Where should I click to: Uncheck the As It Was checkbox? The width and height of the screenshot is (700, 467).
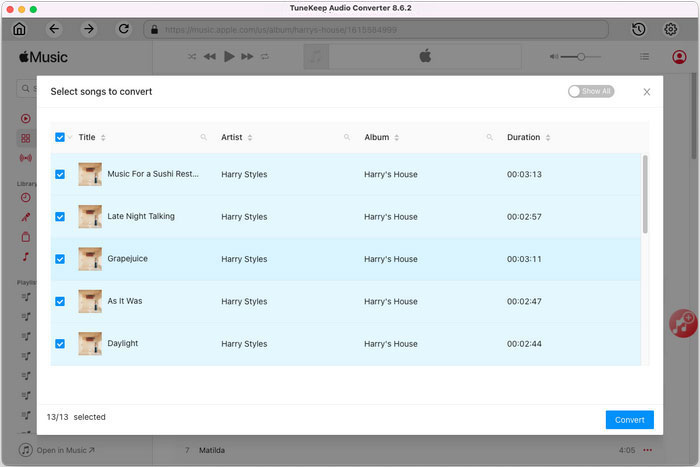click(60, 301)
